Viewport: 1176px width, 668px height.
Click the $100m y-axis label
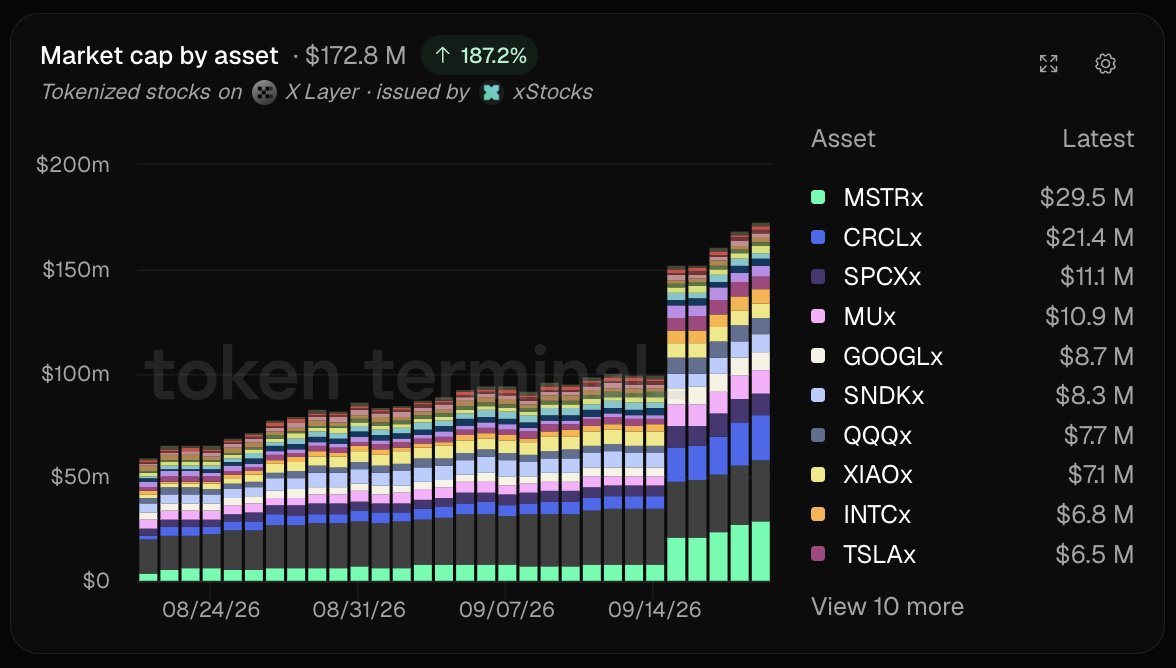[x=75, y=373]
